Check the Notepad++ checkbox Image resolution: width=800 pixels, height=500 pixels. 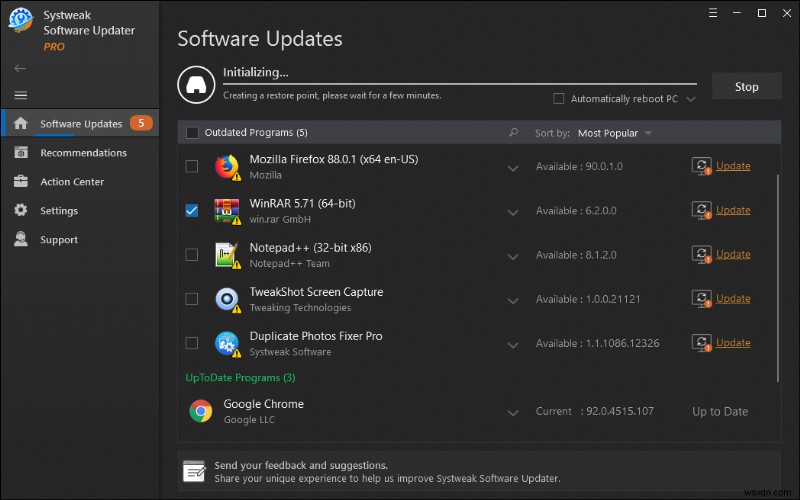tap(192, 255)
